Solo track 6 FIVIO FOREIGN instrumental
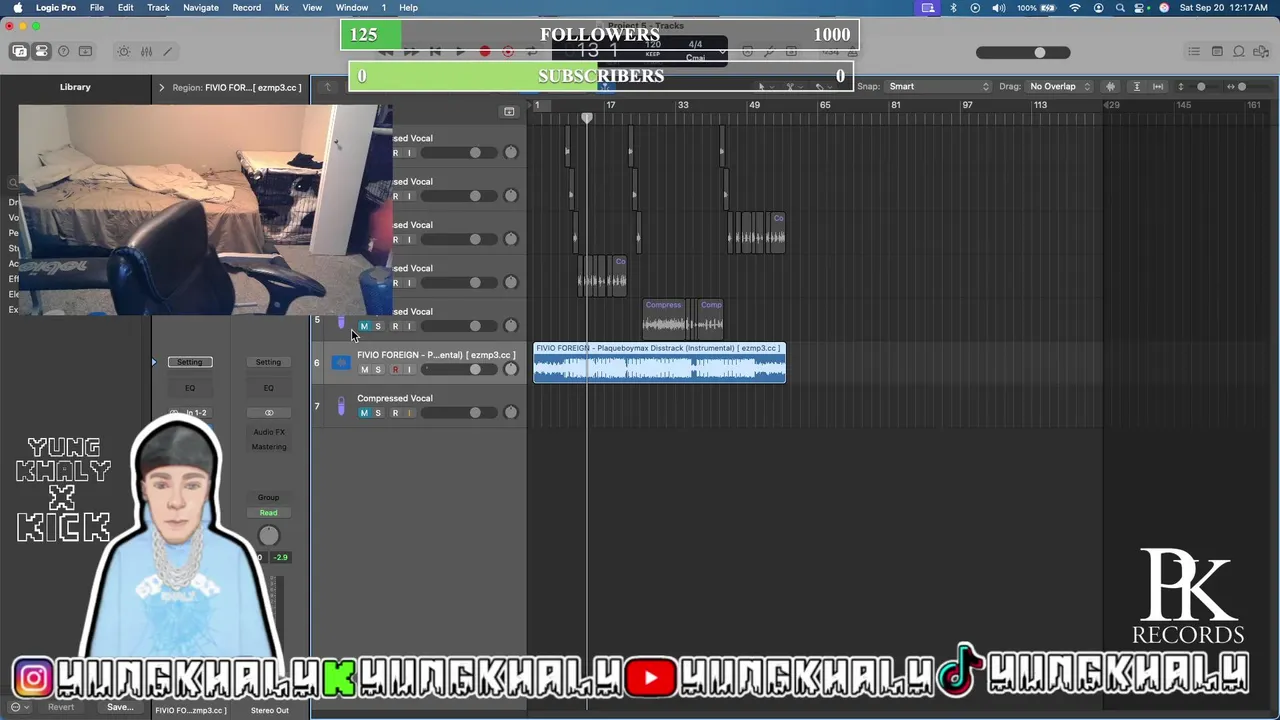This screenshot has height=720, width=1280. 378,370
